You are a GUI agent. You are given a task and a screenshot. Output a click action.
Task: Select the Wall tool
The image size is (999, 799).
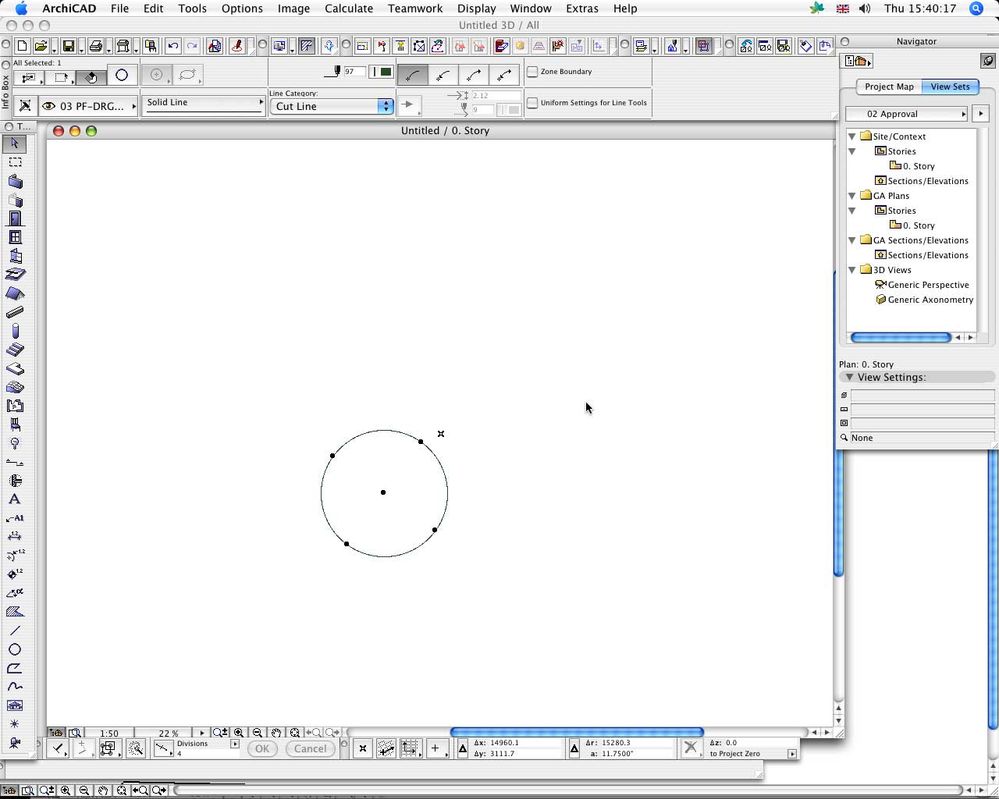tap(14, 183)
